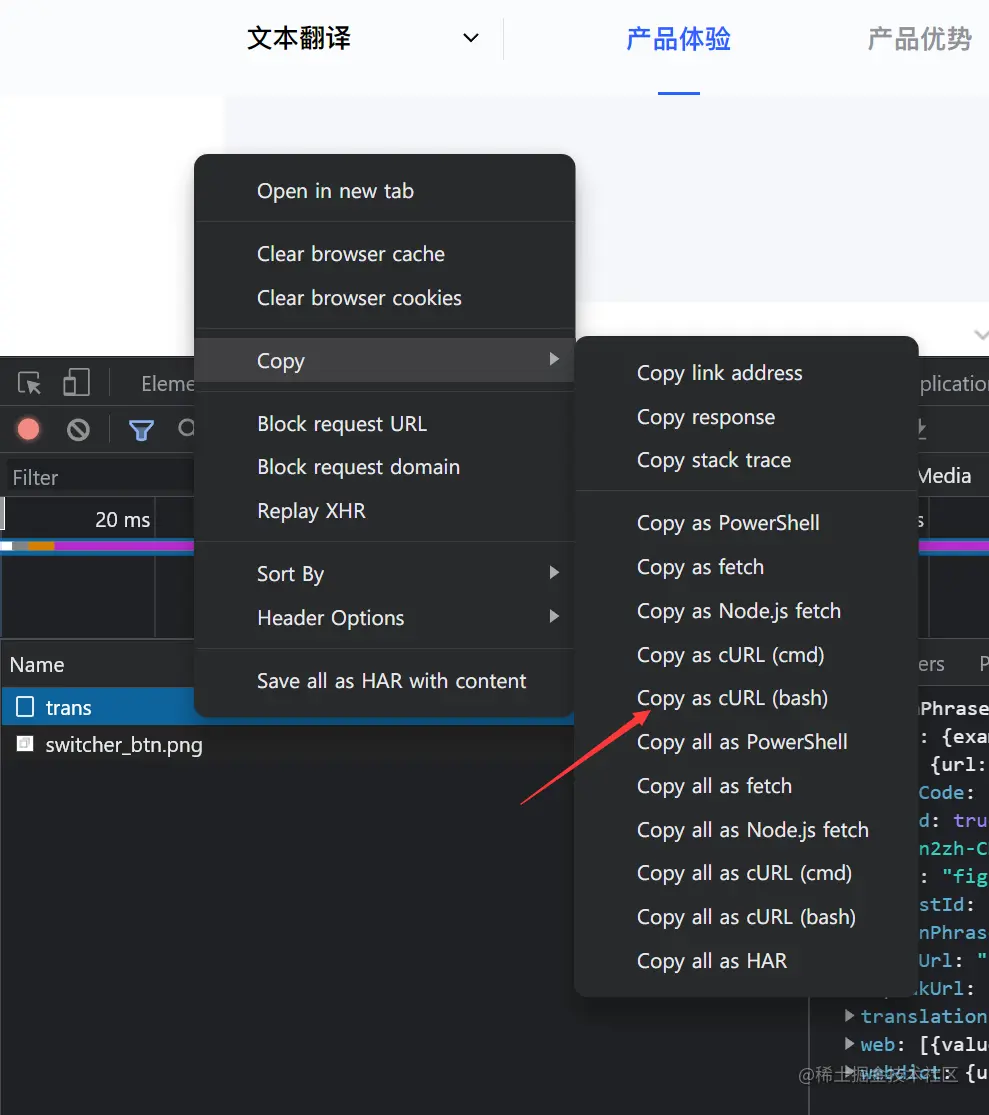Choose Copy stack trace
This screenshot has width=989, height=1115.
coord(747,461)
